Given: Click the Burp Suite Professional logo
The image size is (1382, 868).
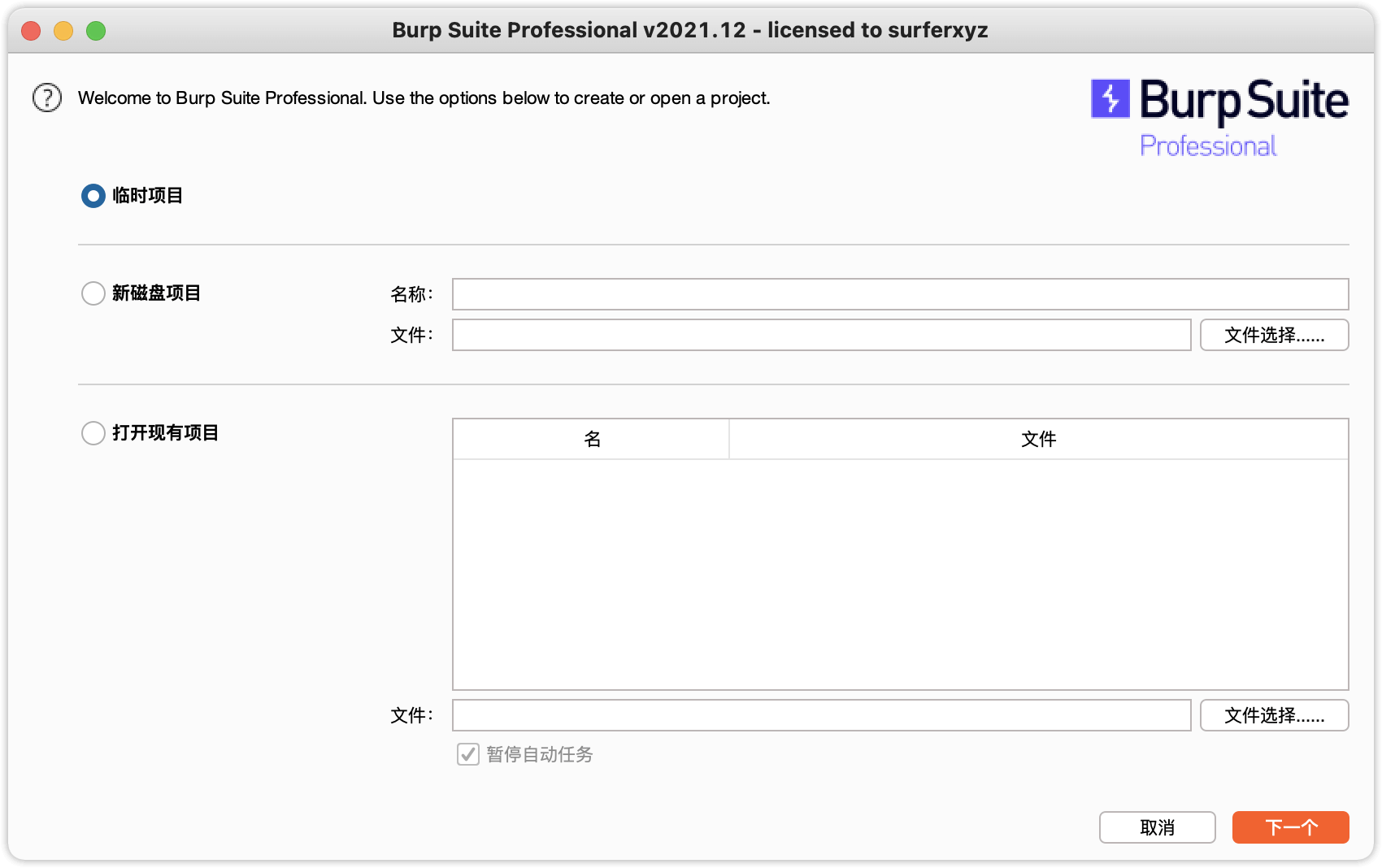Looking at the screenshot, I should click(x=1219, y=119).
